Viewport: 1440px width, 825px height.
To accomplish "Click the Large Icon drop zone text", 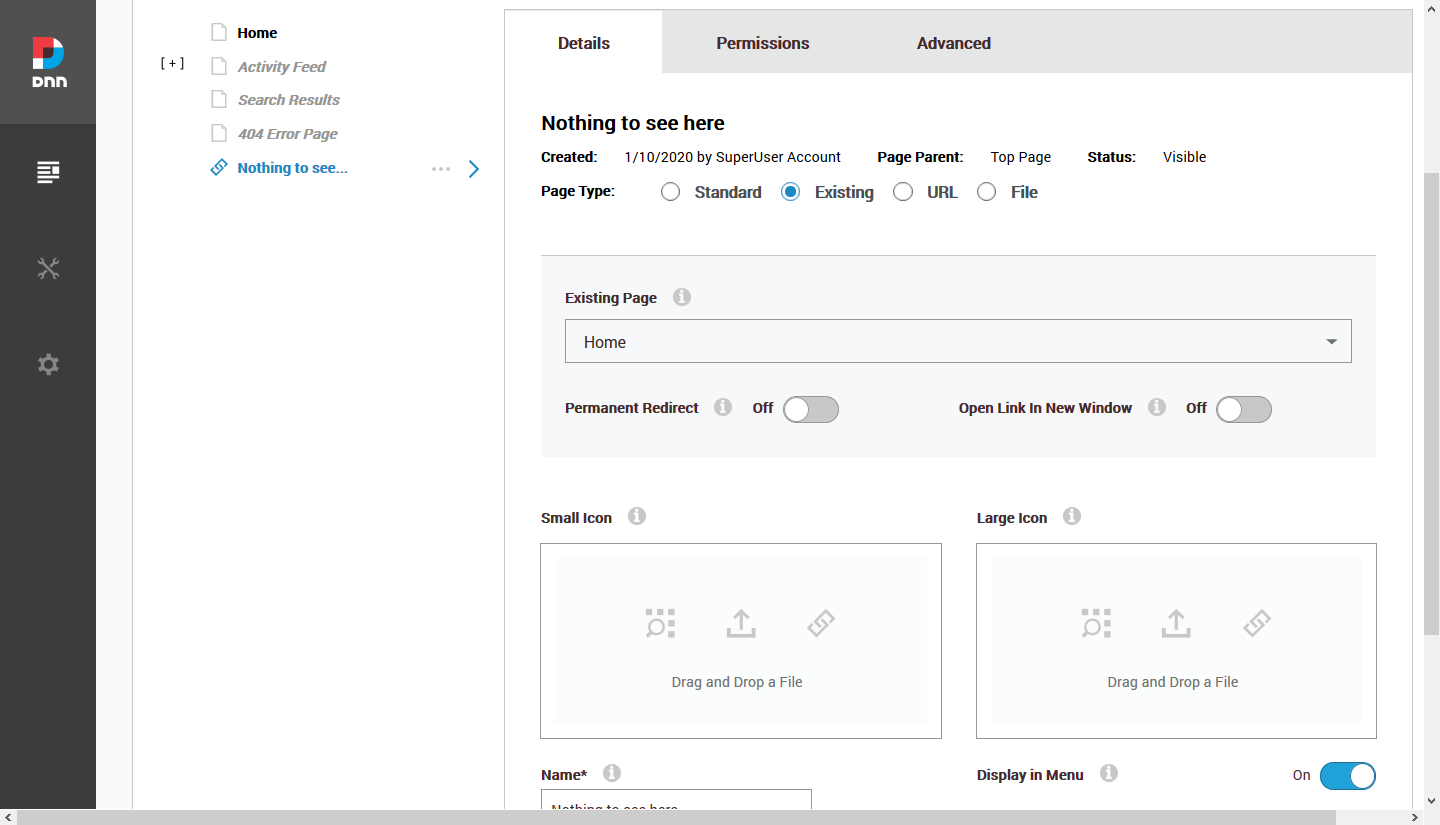I will coord(1173,682).
